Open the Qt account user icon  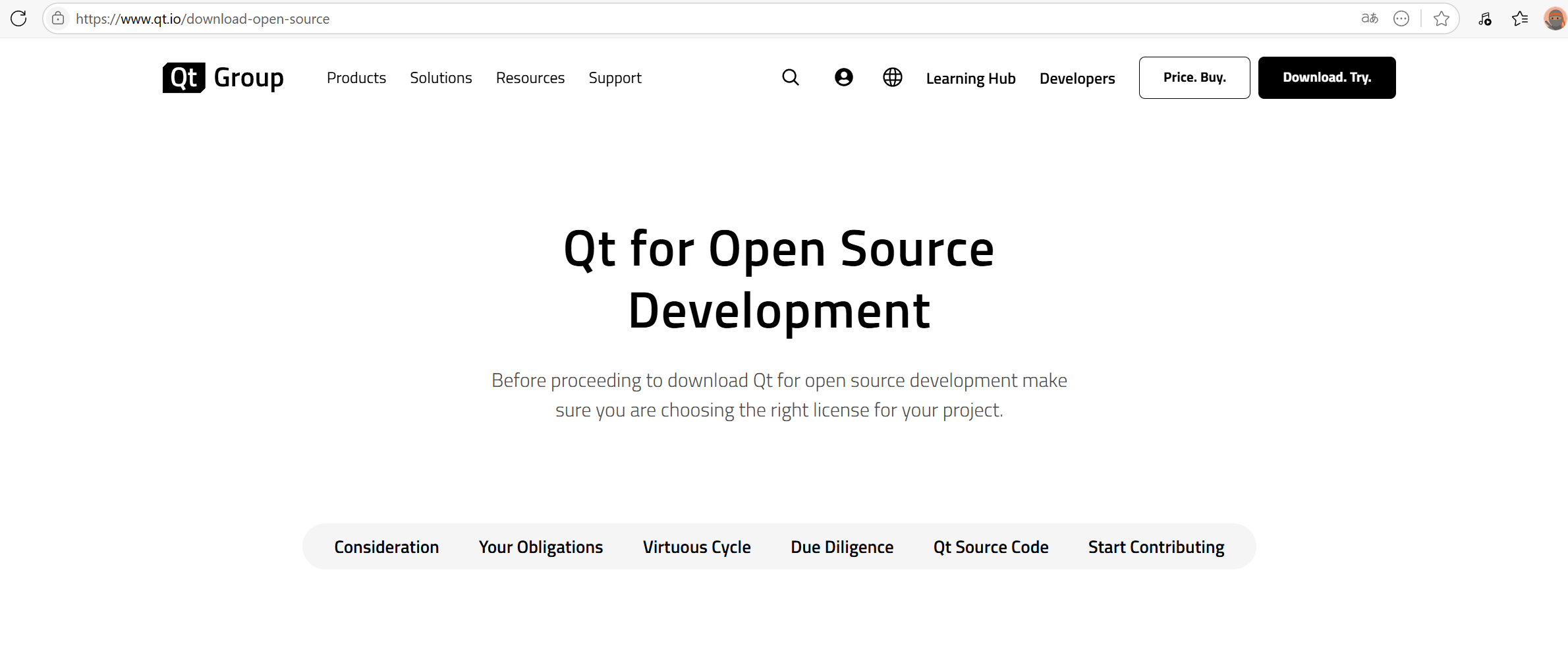[843, 78]
